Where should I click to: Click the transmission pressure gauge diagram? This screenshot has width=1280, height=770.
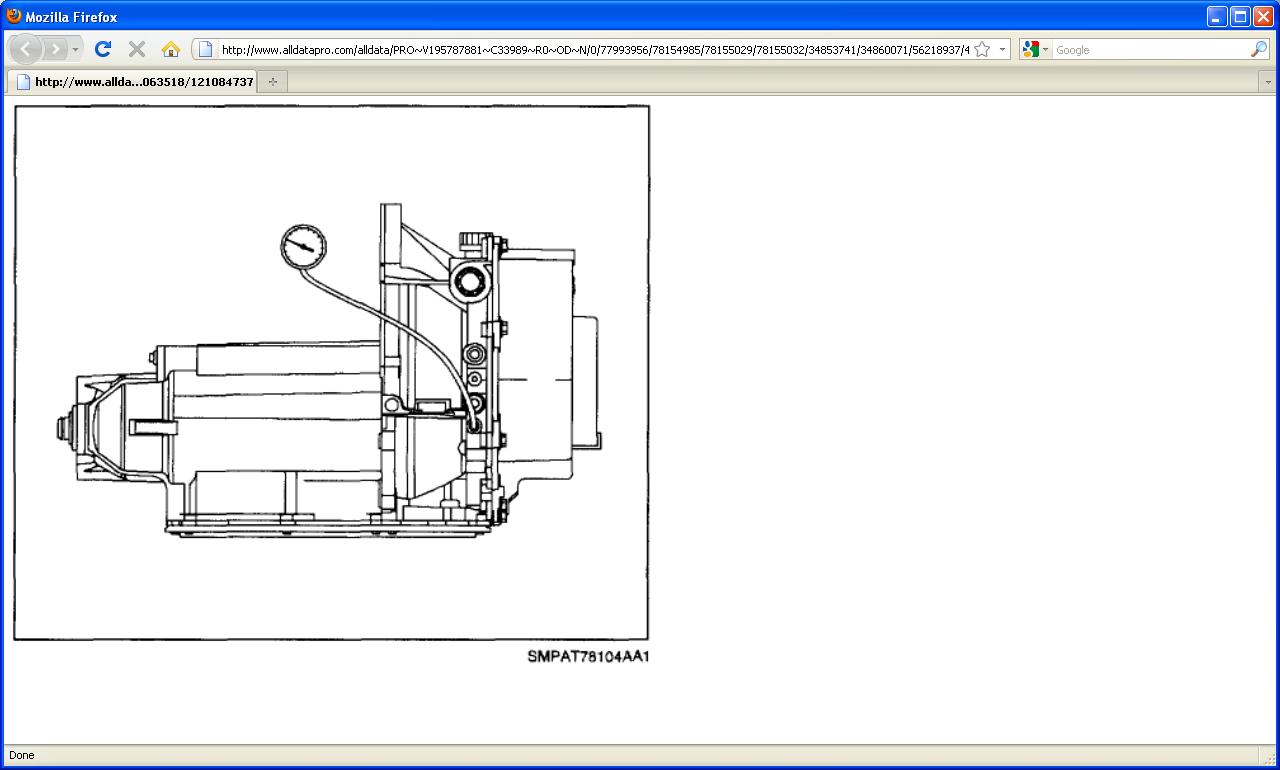tap(331, 372)
